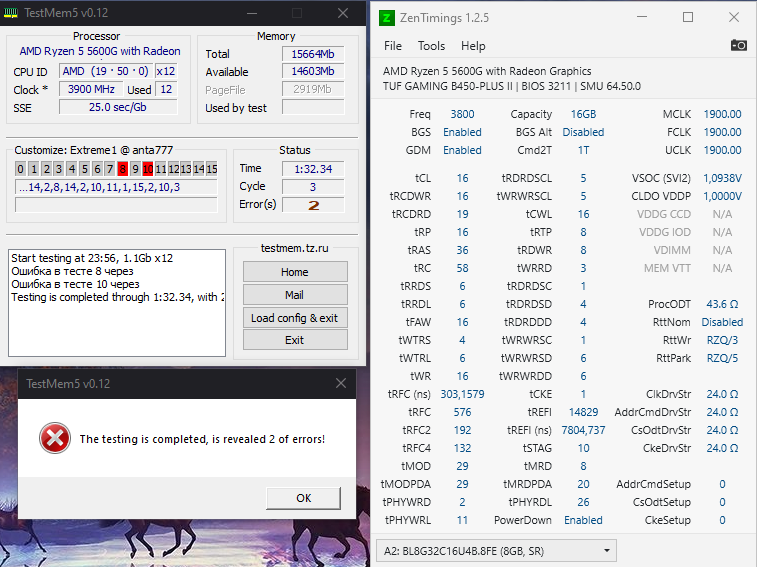Click the Cmd2T value 1T
Image resolution: width=757 pixels, height=567 pixels.
583,150
